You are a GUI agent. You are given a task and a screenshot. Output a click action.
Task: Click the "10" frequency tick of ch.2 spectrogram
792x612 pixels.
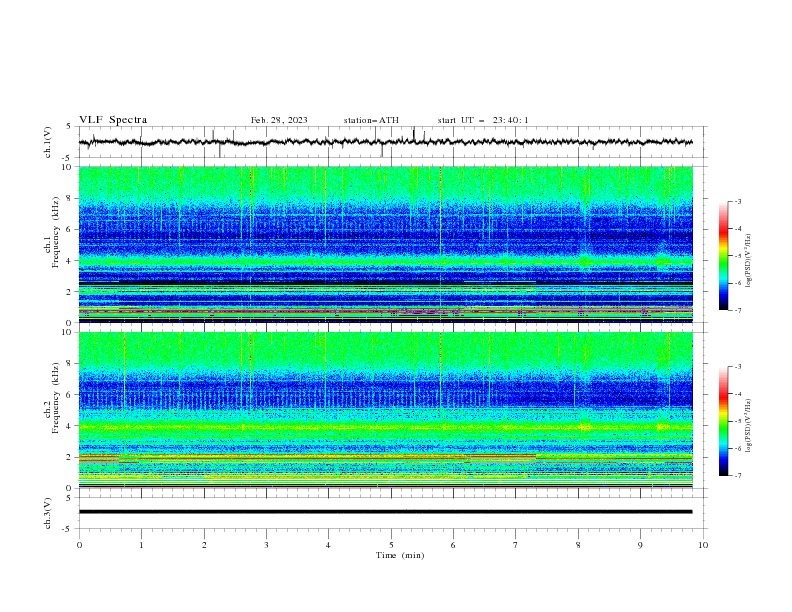coord(69,333)
